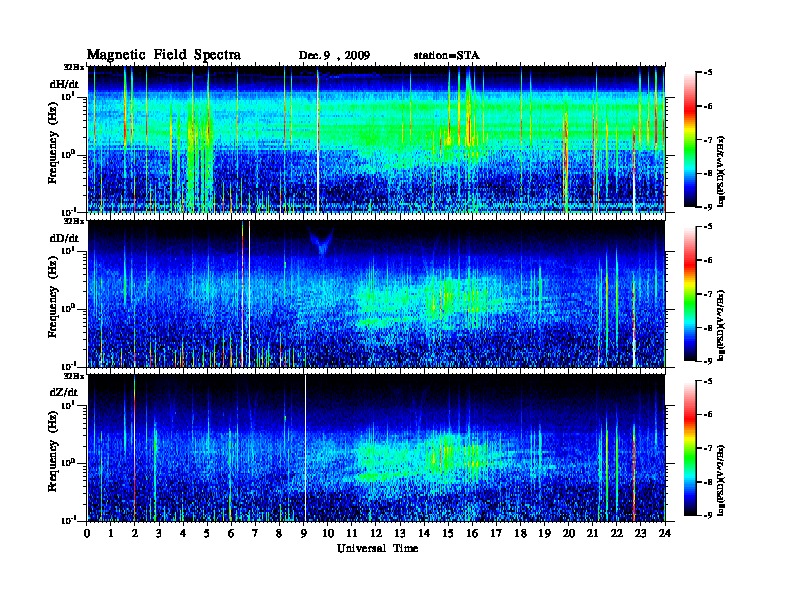Image resolution: width=792 pixels, height=612 pixels.
Task: Click the dZ/dt panel color bar
Action: coord(690,448)
